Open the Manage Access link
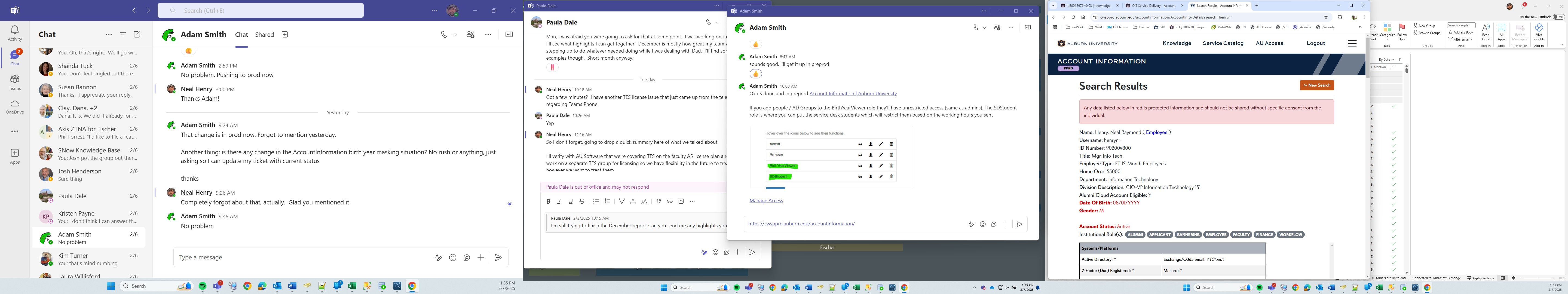1568x294 pixels. (766, 201)
